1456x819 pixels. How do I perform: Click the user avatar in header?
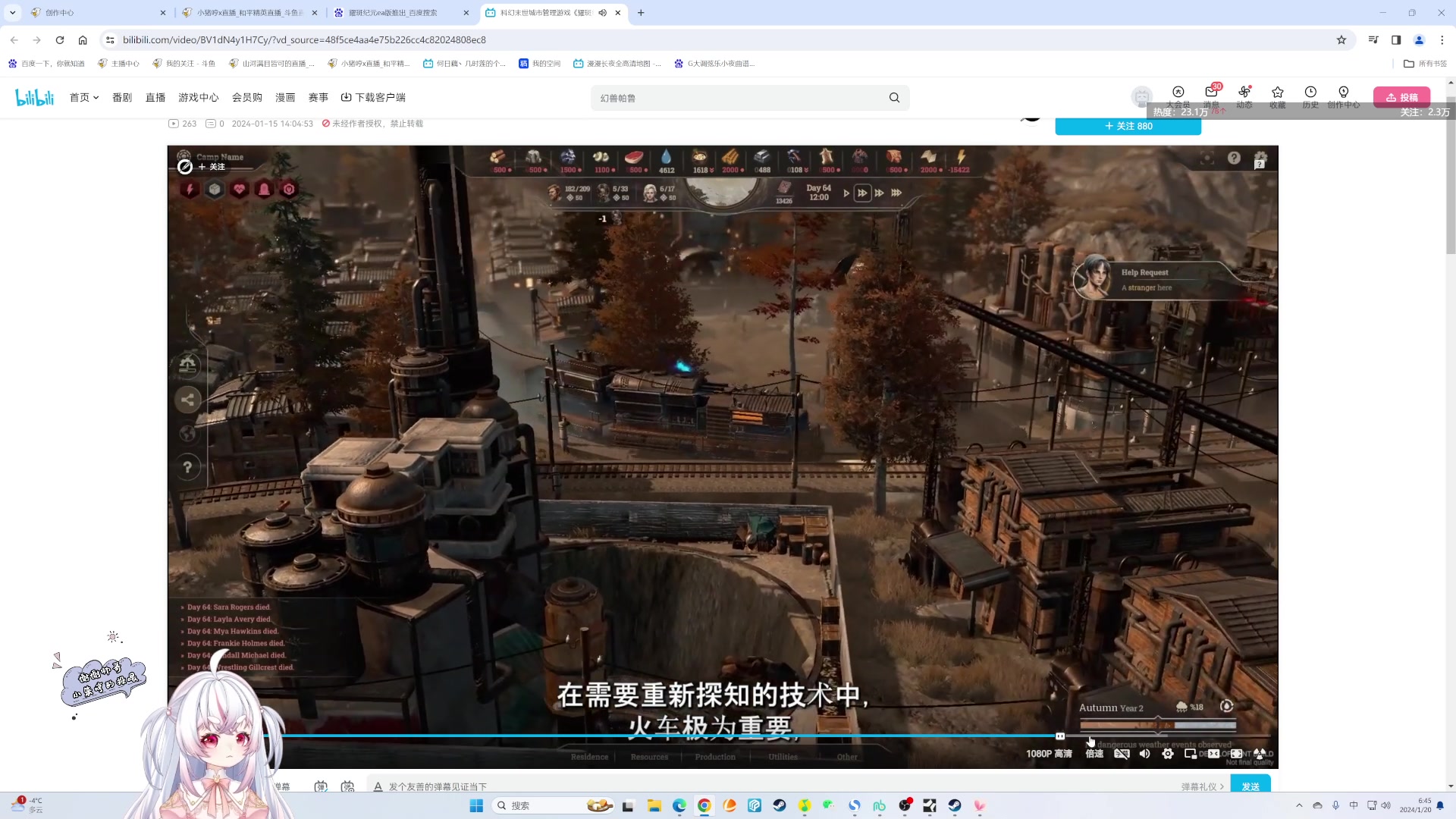(x=1141, y=97)
